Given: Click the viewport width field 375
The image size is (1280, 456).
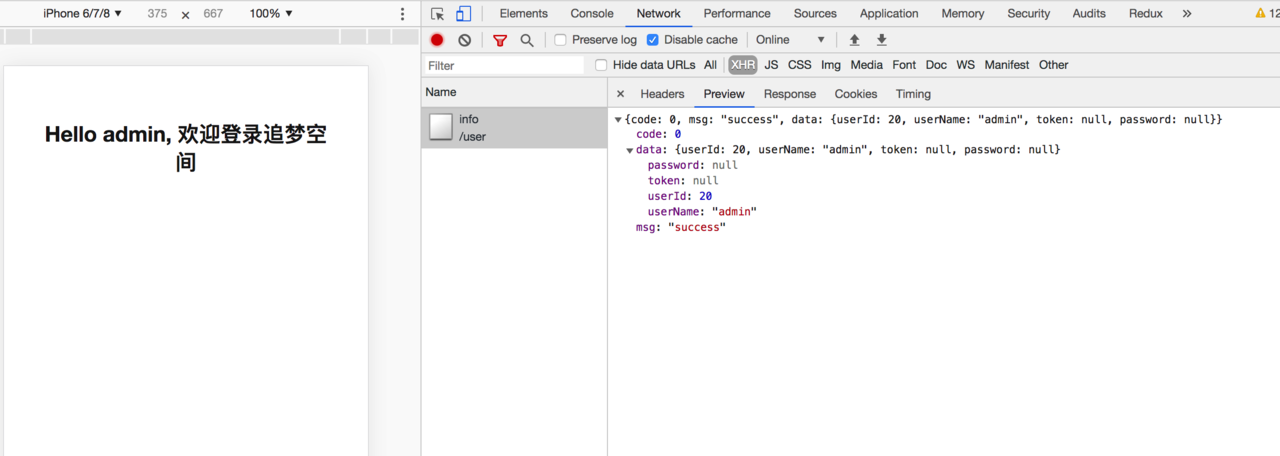Looking at the screenshot, I should pos(157,14).
